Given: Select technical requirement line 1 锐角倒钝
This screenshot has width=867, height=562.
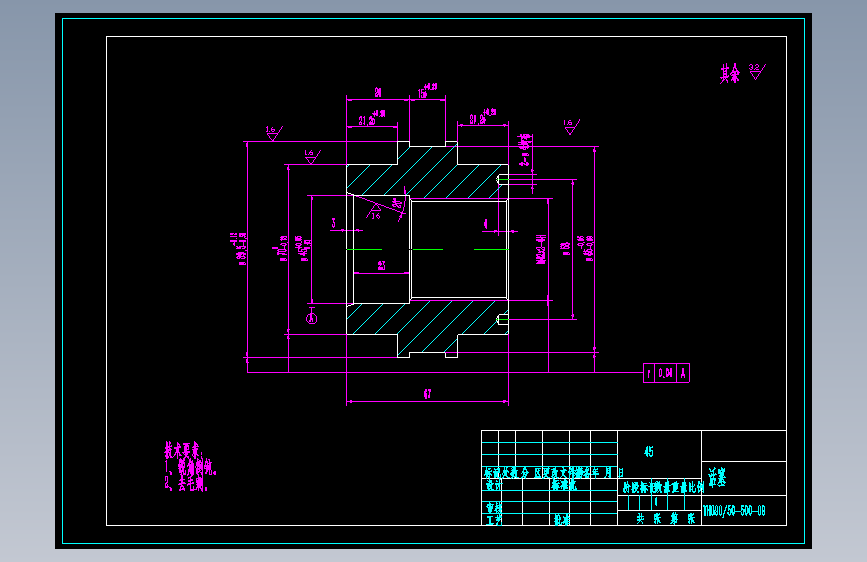Looking at the screenshot, I should click(x=191, y=467).
